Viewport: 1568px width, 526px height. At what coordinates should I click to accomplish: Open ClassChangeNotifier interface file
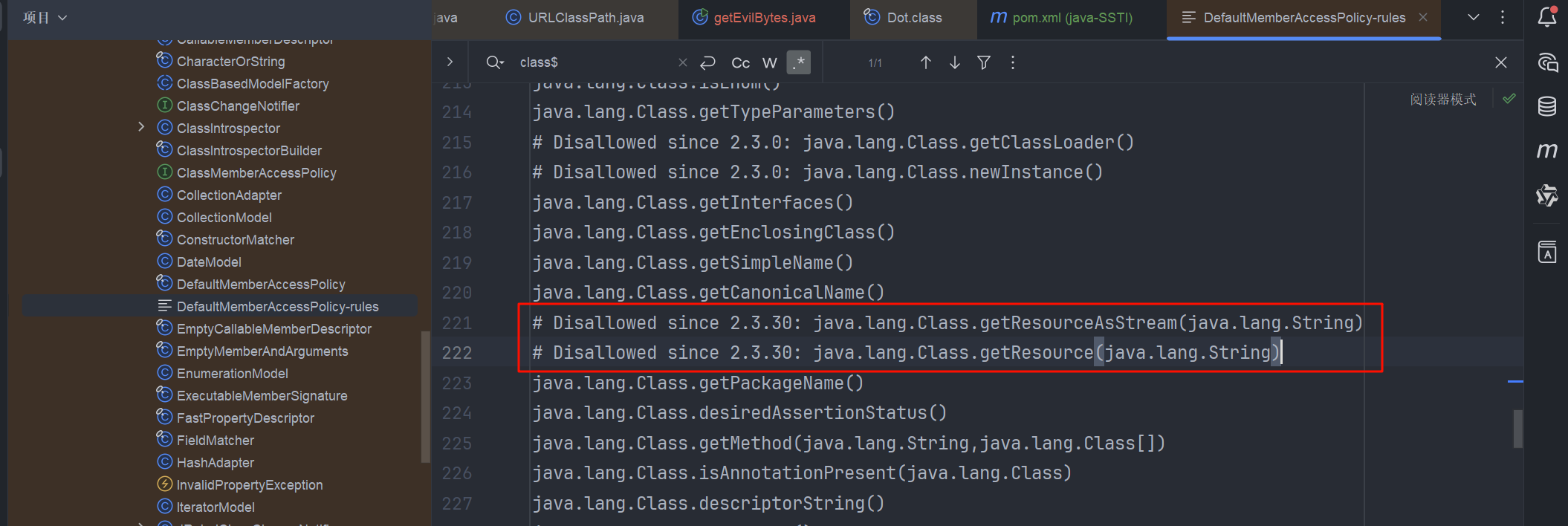238,106
